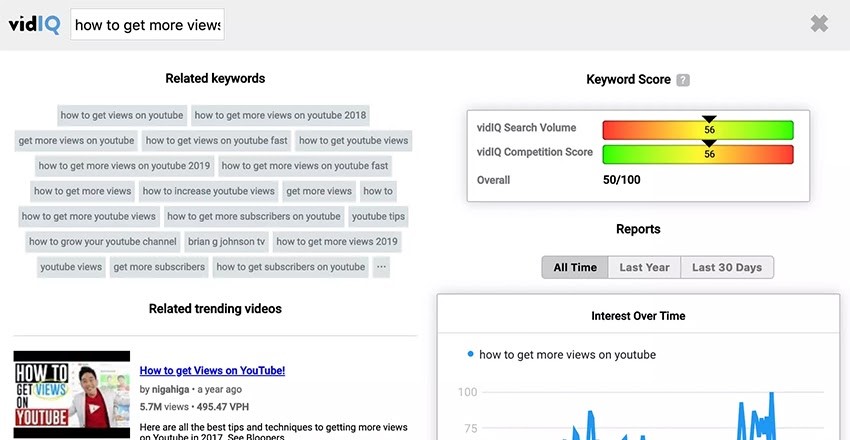Open the nigahiga video thumbnail

coord(72,395)
